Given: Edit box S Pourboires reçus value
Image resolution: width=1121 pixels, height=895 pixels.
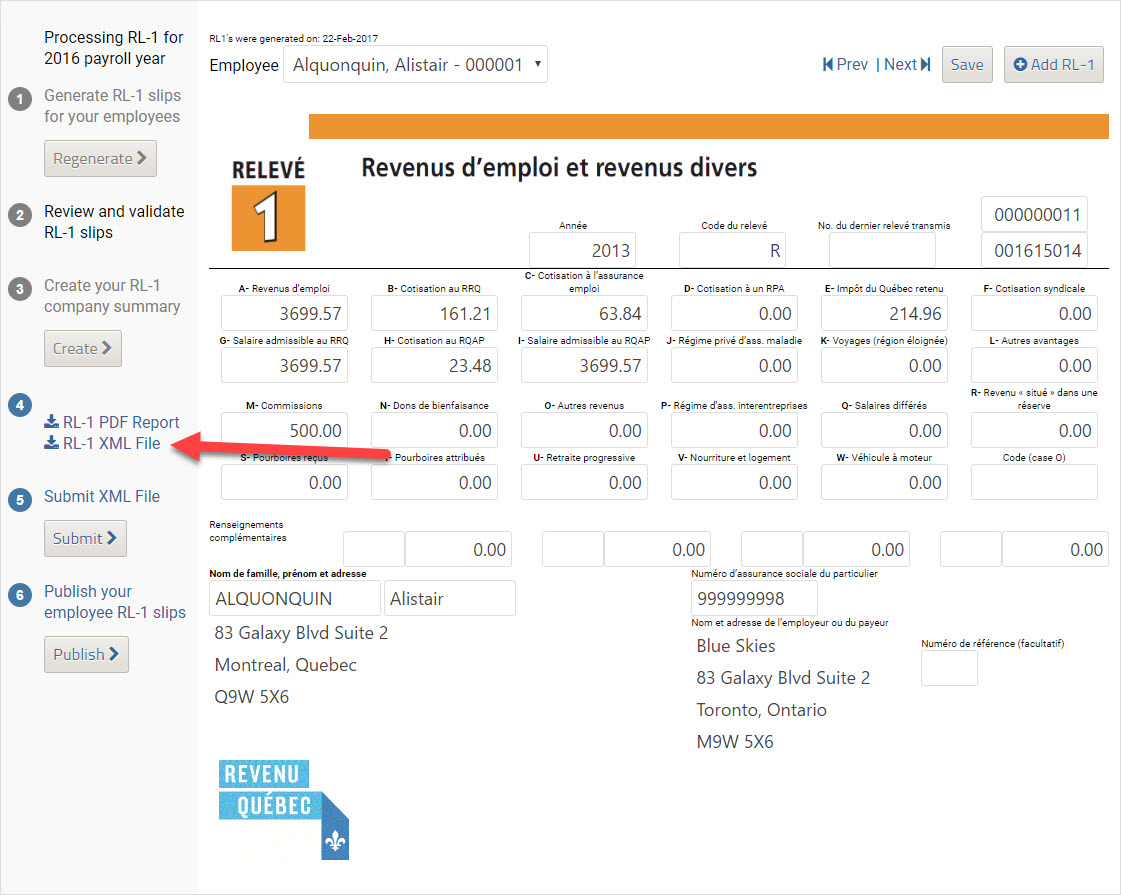Looking at the screenshot, I should 284,483.
